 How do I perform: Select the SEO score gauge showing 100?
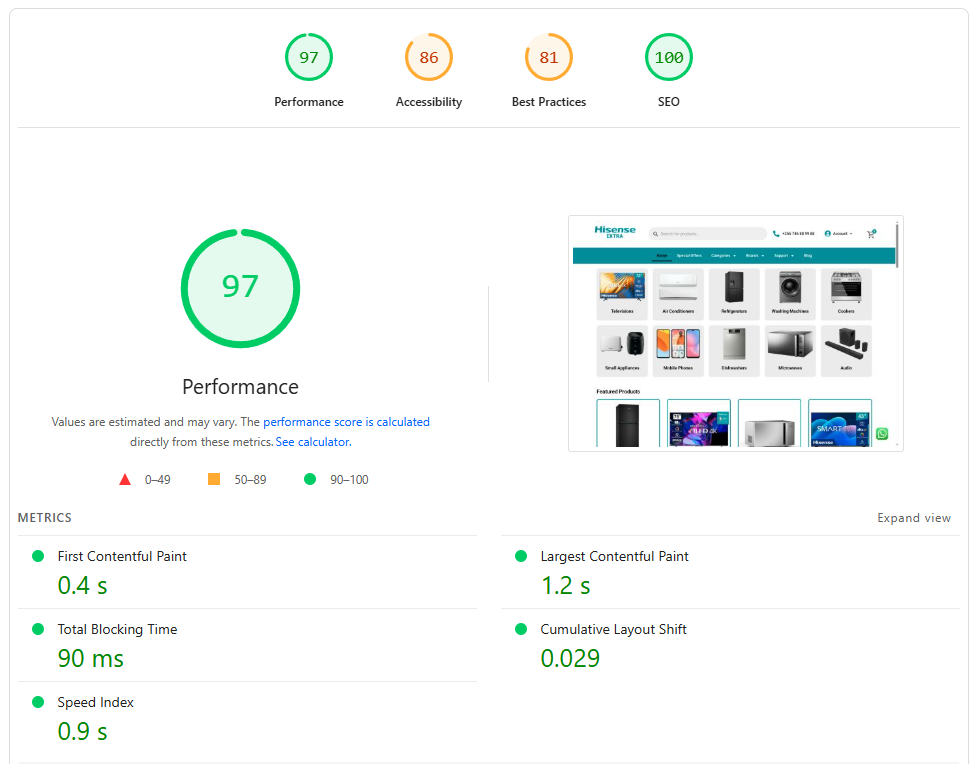pyautogui.click(x=669, y=58)
